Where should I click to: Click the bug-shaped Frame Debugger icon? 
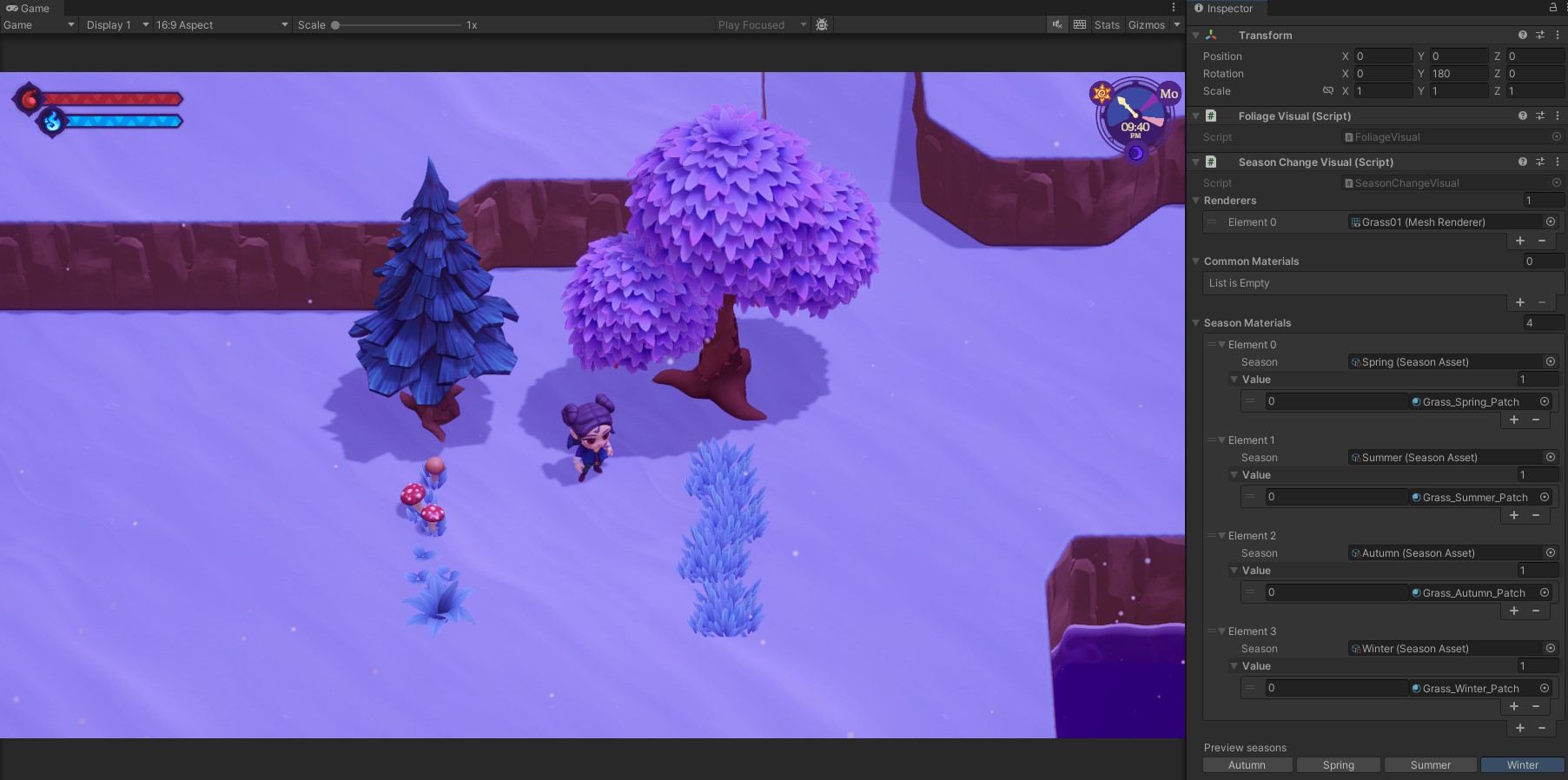point(822,24)
